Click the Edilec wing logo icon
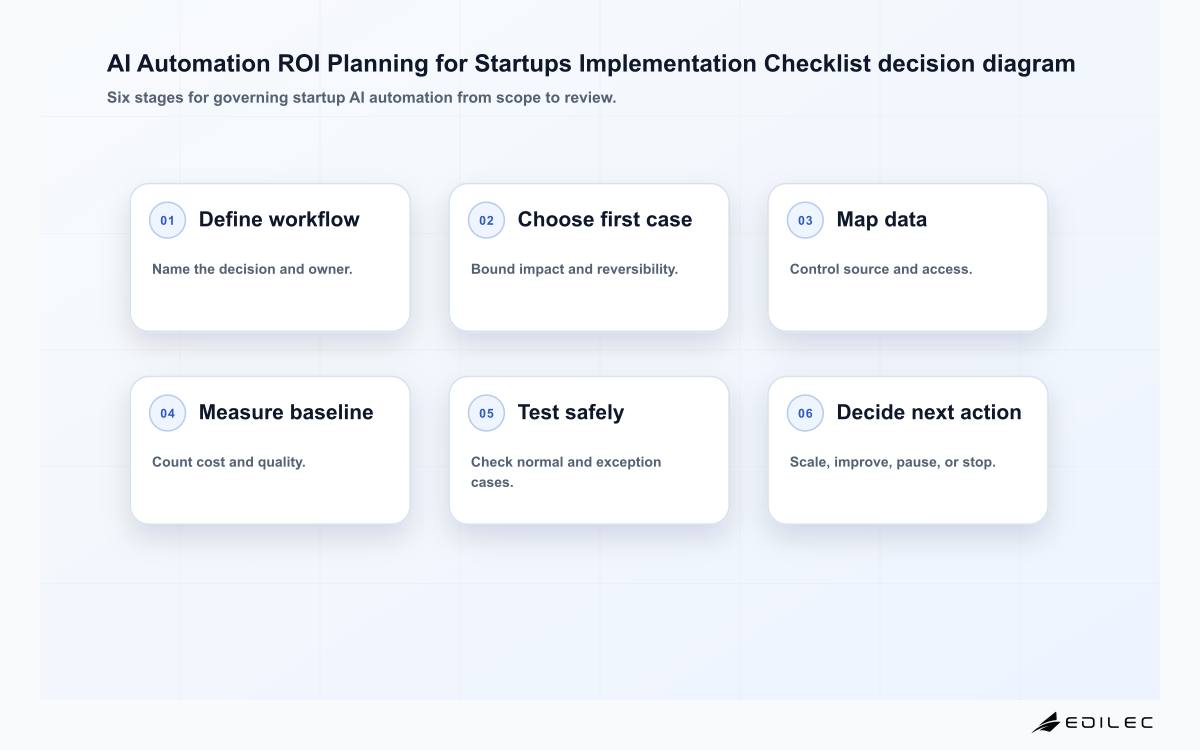The width and height of the screenshot is (1200, 750). (x=1046, y=722)
